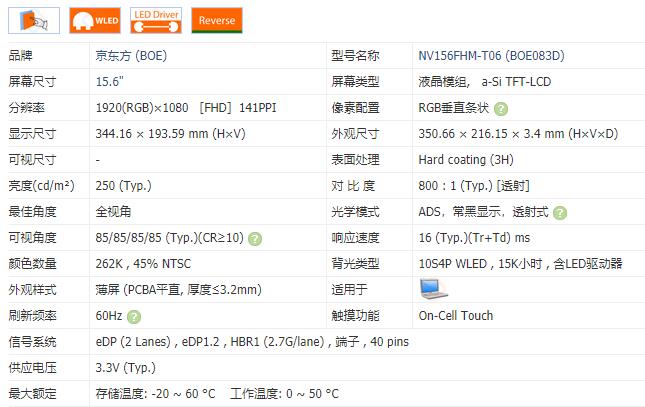
Task: Select backlight text 10S4P WLED, 15K小时
Action: (480, 263)
